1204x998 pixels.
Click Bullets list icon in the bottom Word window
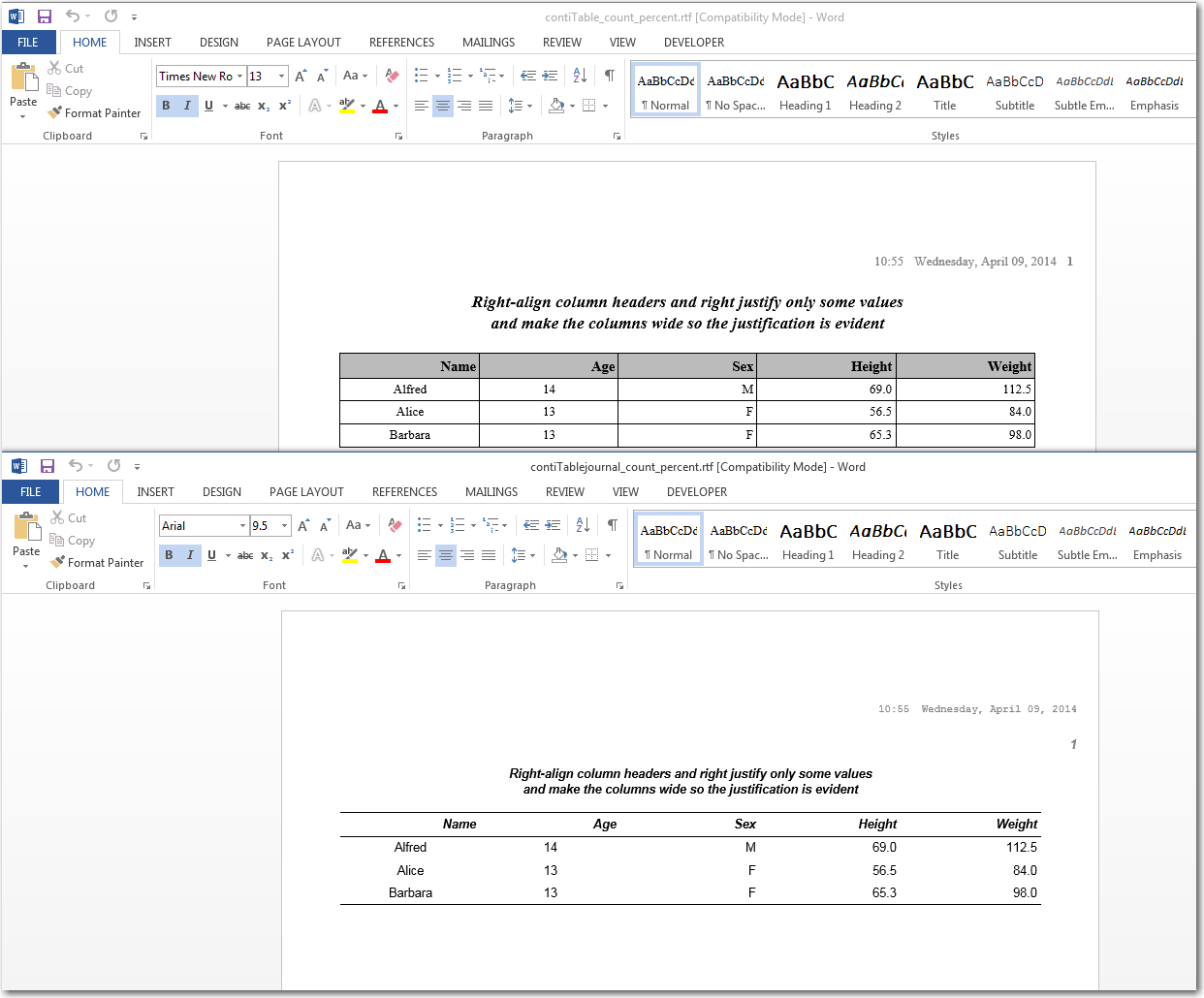425,525
